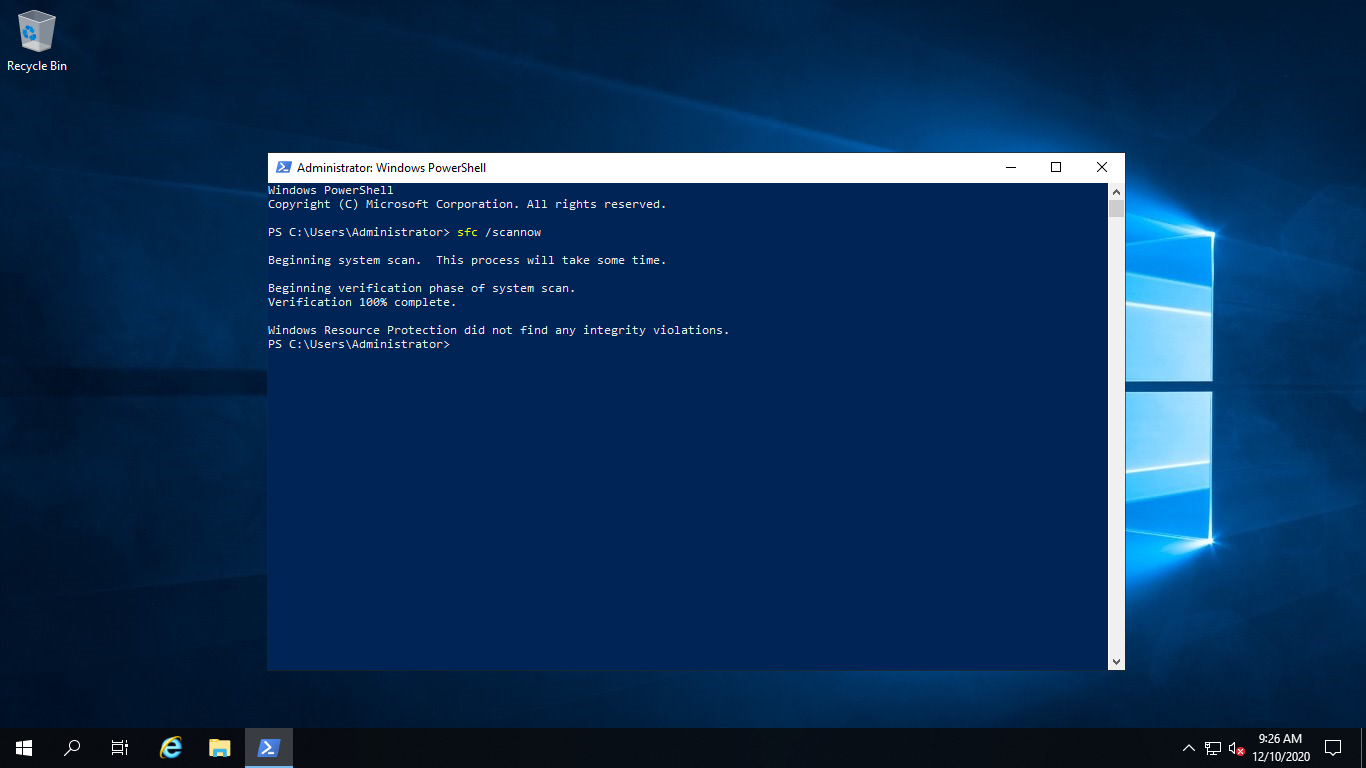Open the network status tray icon
Screen dimensions: 1366x768
click(1213, 747)
